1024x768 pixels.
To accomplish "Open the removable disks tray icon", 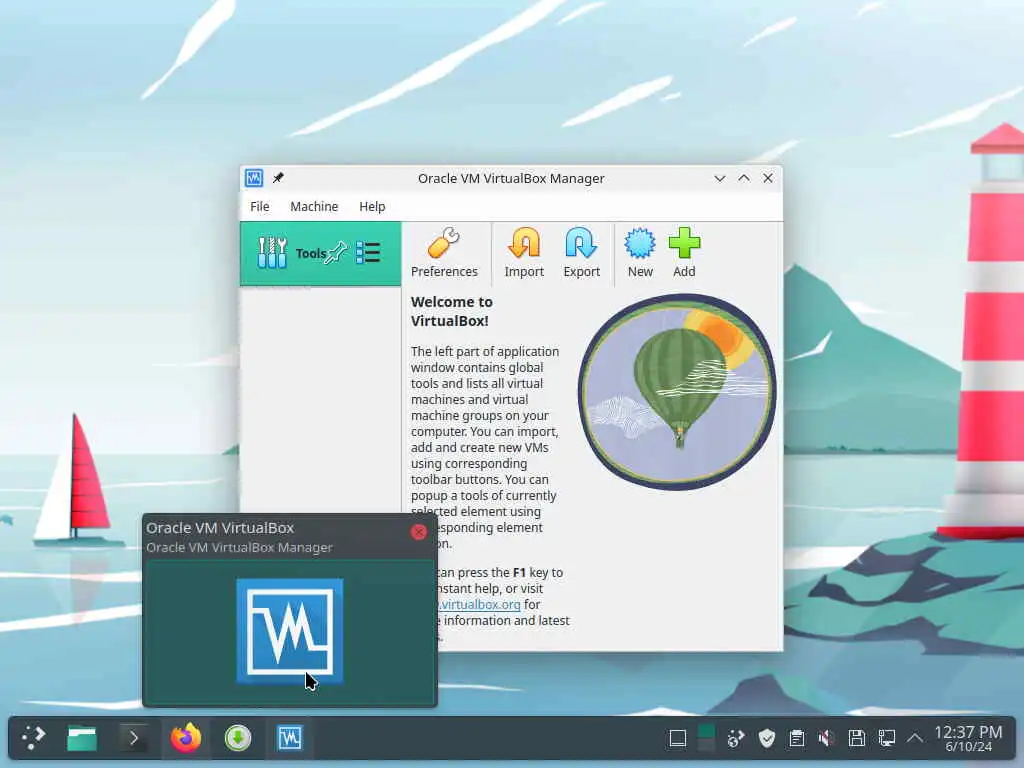I will pyautogui.click(x=857, y=739).
